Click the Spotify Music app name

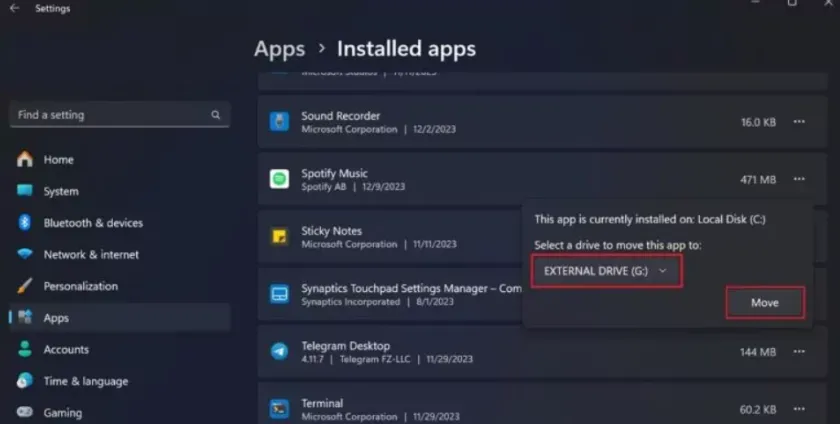(x=334, y=173)
